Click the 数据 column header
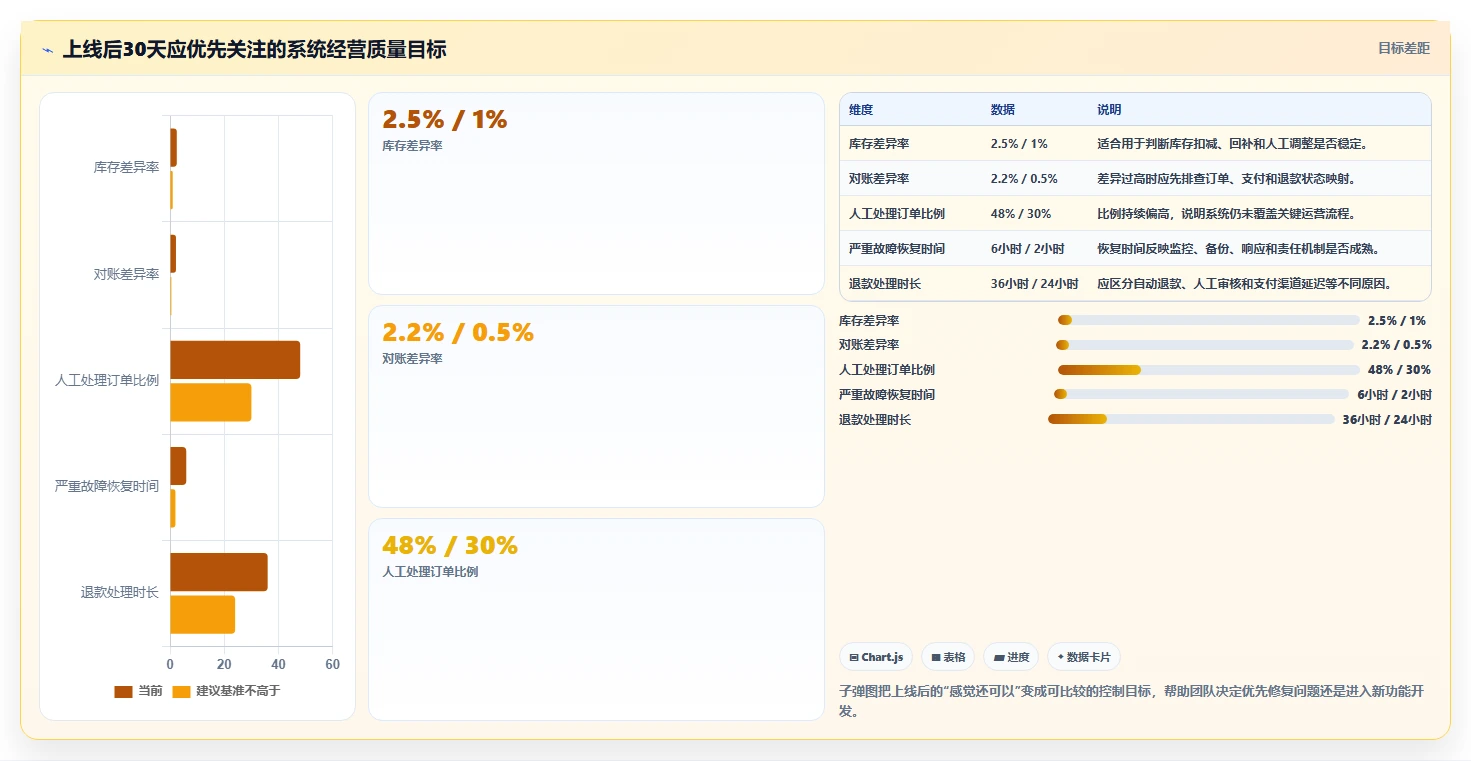 click(x=1003, y=109)
